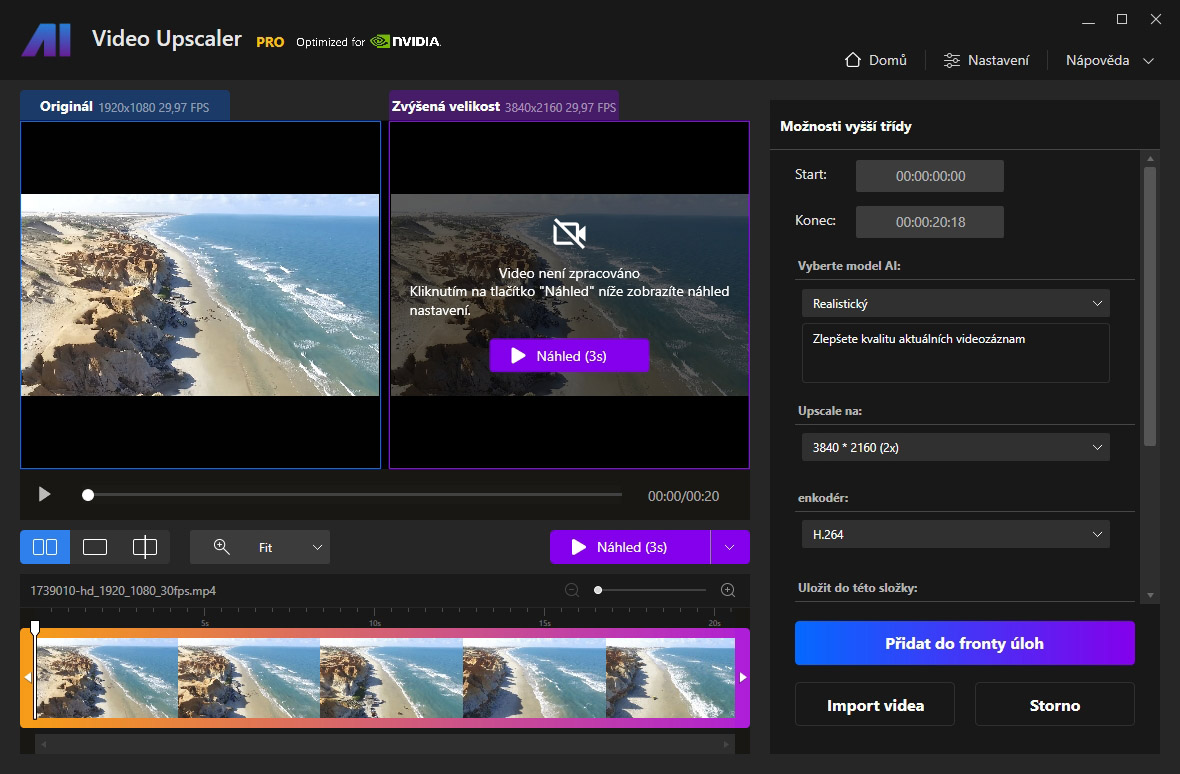Enable split-slider comparison view icon
1180x774 pixels.
click(145, 547)
